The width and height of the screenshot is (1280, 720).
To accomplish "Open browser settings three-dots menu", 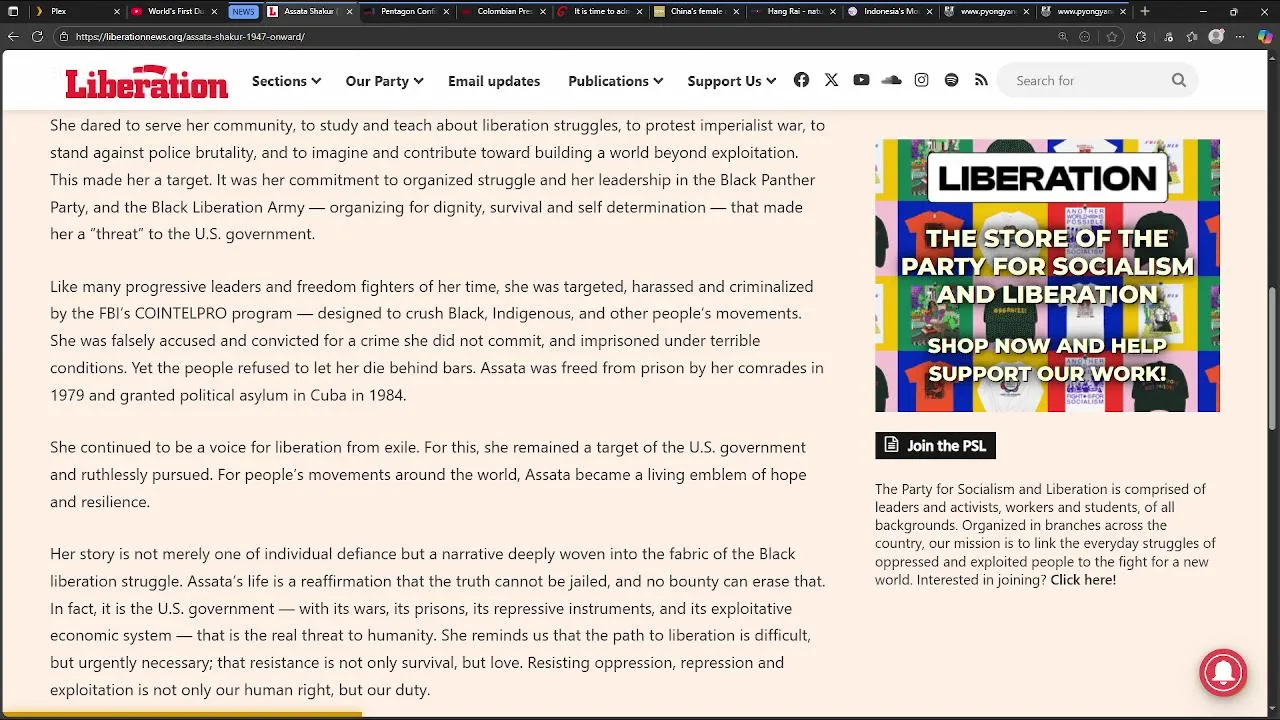I will point(1241,36).
